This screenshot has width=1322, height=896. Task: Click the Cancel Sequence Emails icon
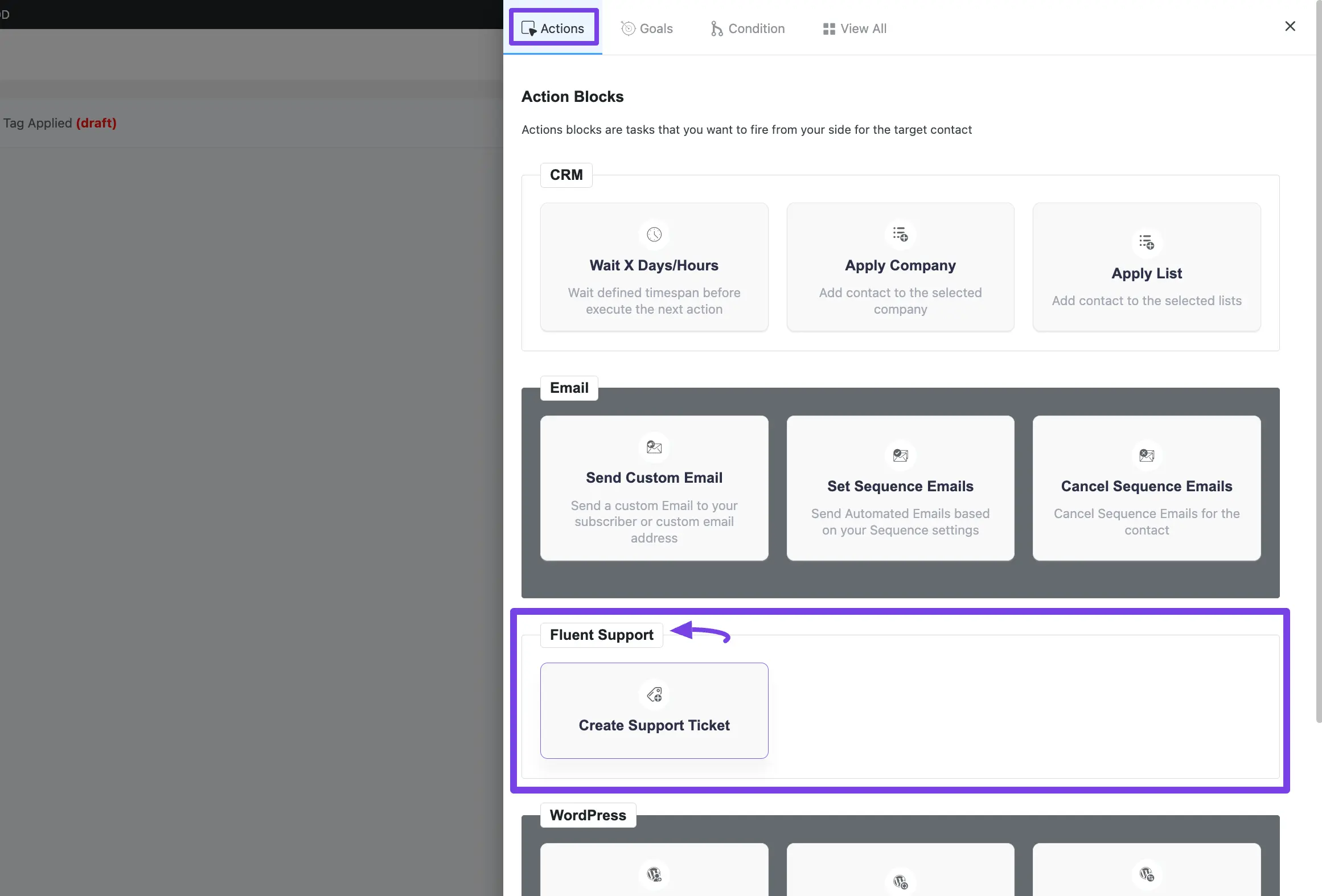pos(1146,453)
